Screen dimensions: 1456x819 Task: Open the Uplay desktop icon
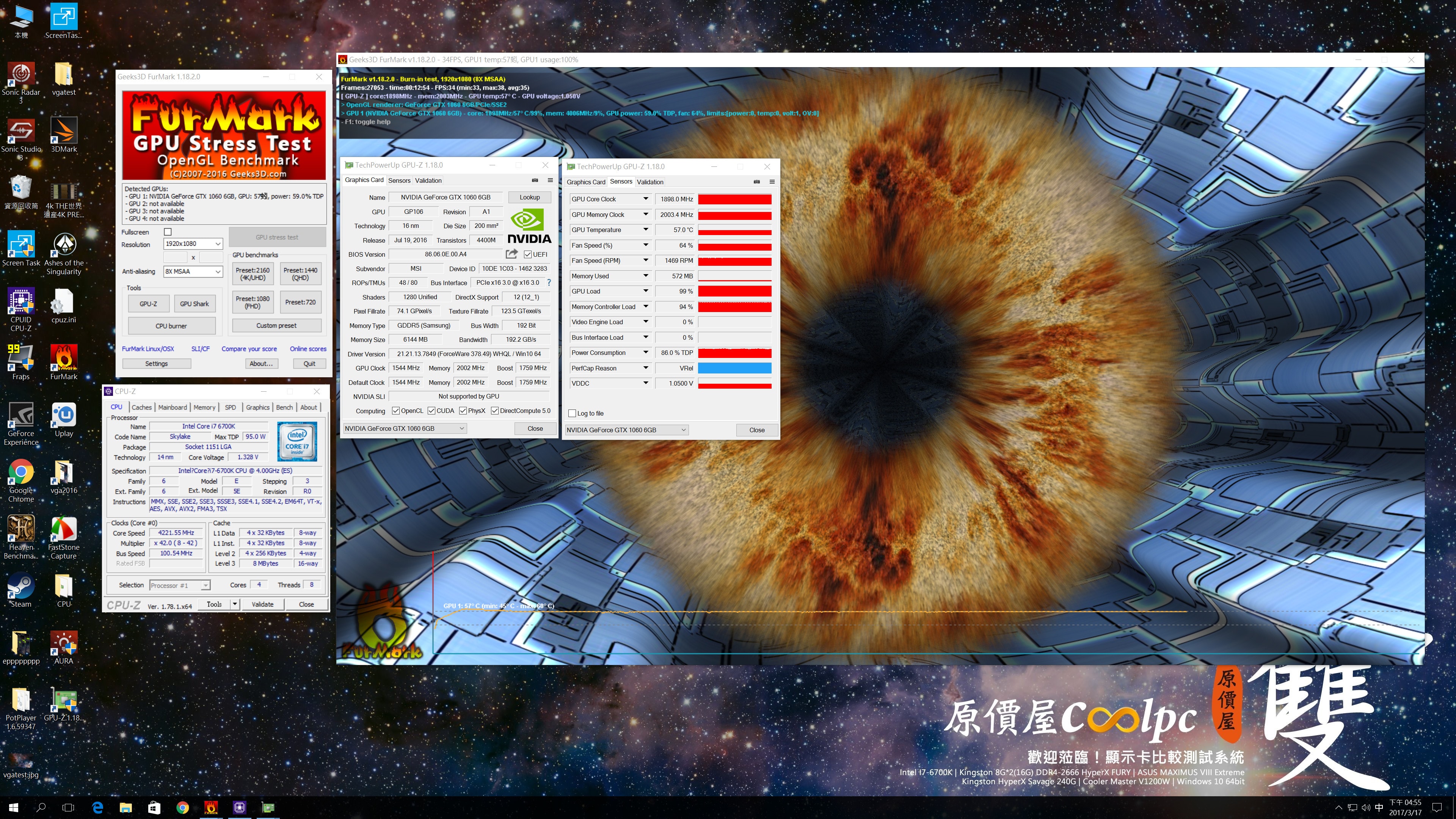64,419
